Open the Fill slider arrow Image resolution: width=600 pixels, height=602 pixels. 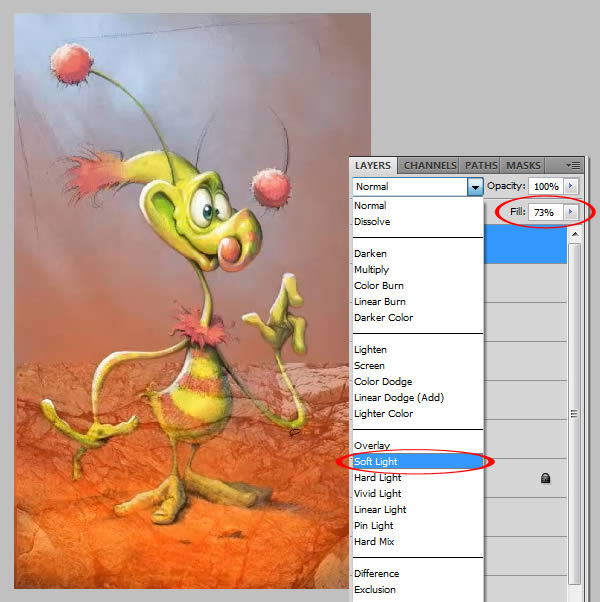tap(570, 212)
